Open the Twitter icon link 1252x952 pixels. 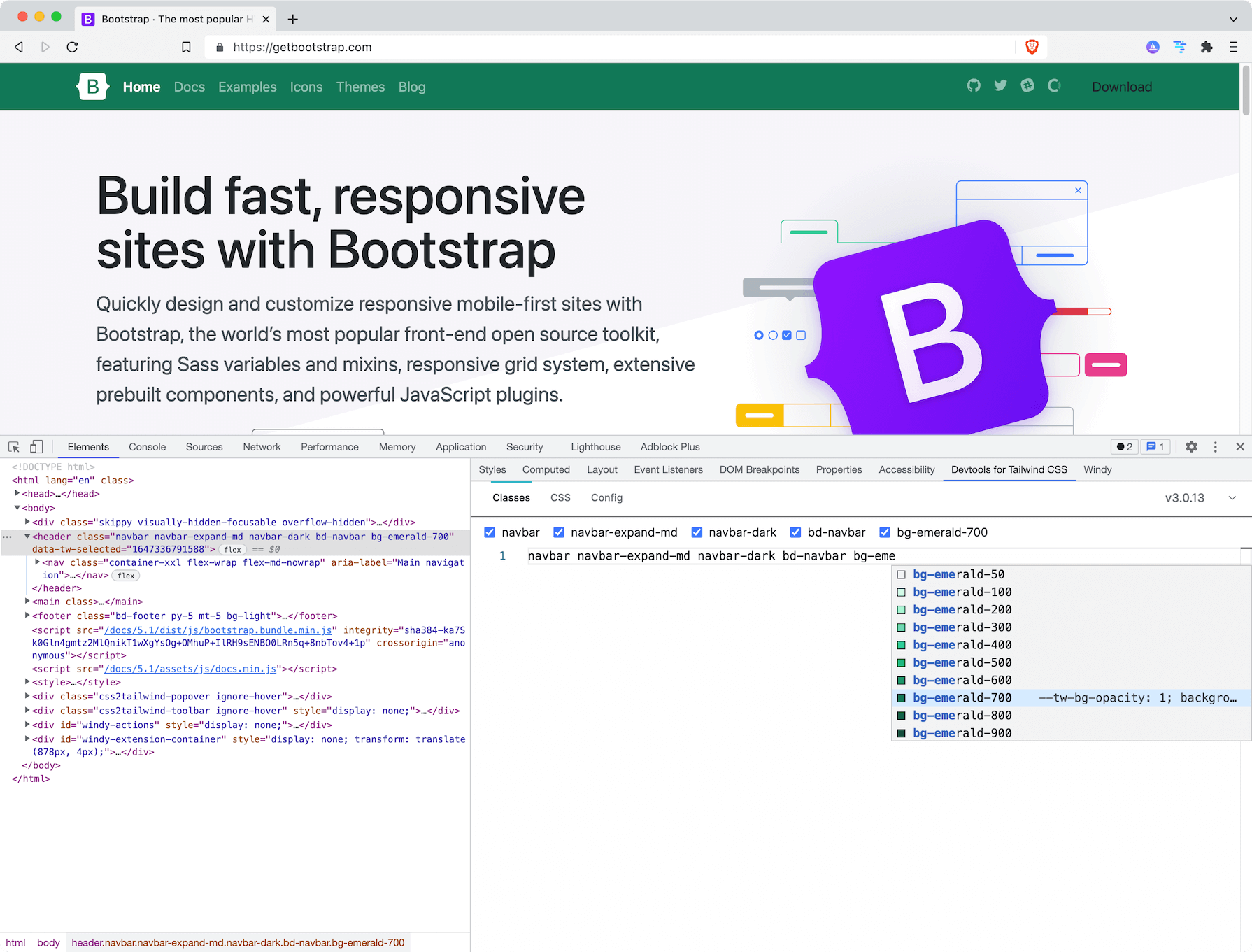(x=1001, y=85)
